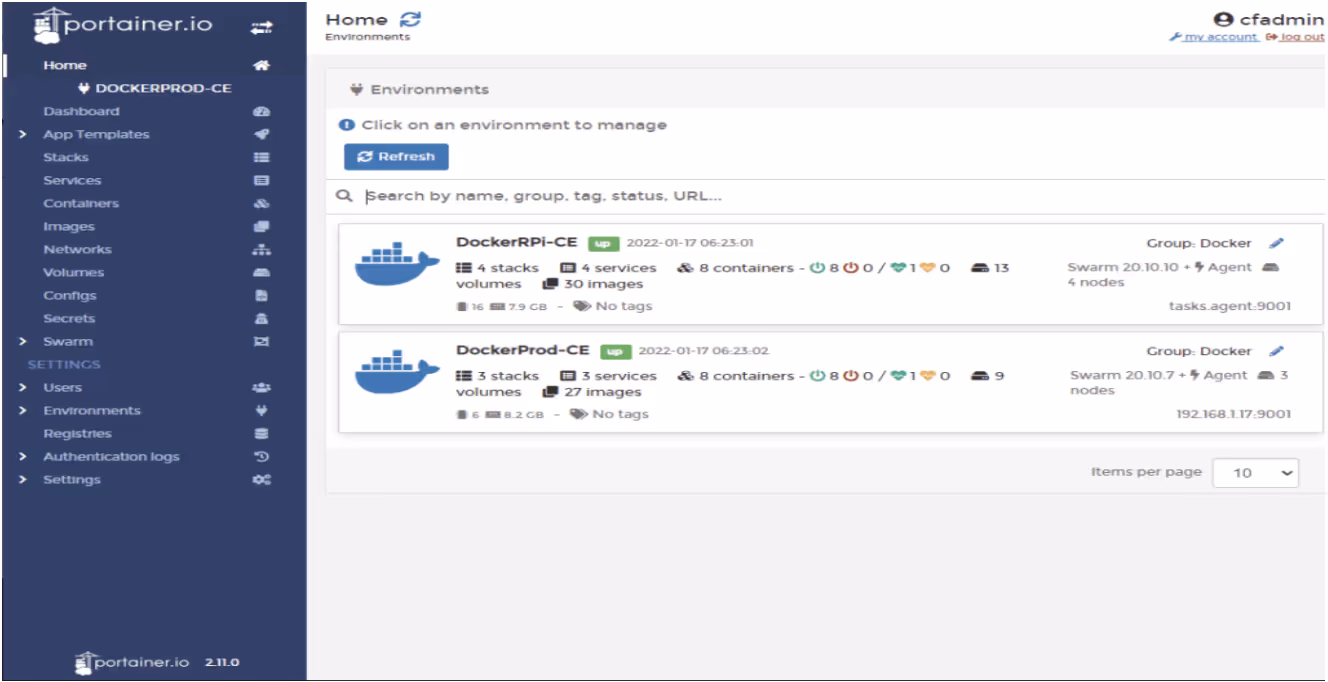
Task: Click the 30 images count text
Action: click(x=603, y=284)
